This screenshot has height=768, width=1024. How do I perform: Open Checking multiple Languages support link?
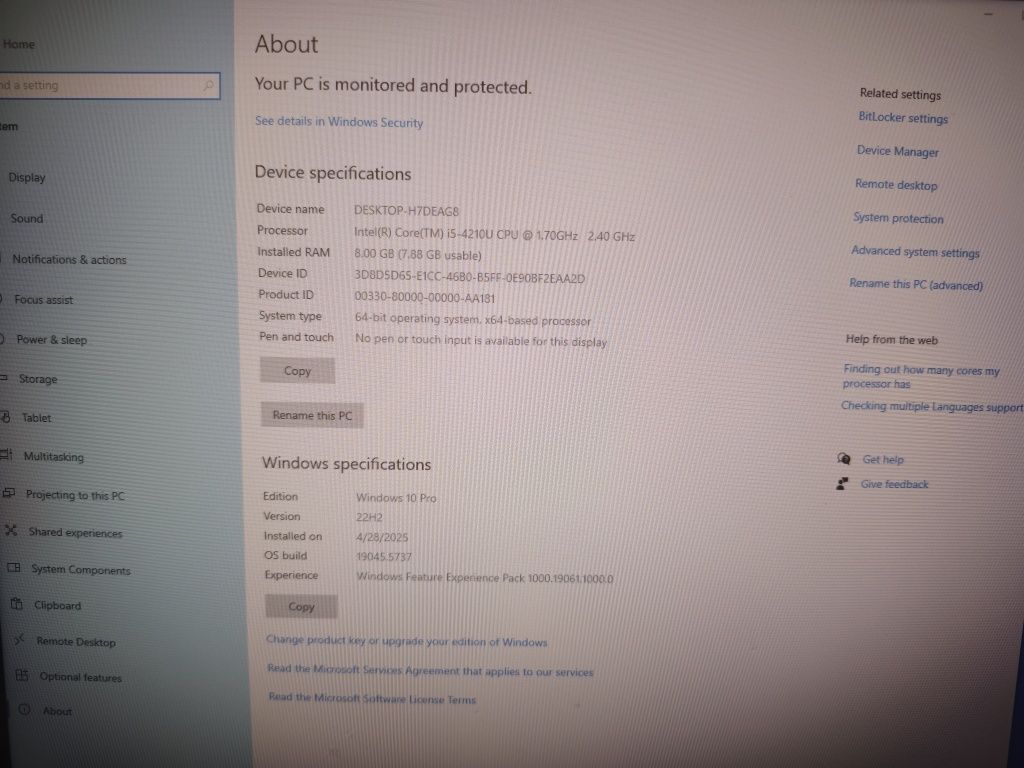click(x=932, y=406)
